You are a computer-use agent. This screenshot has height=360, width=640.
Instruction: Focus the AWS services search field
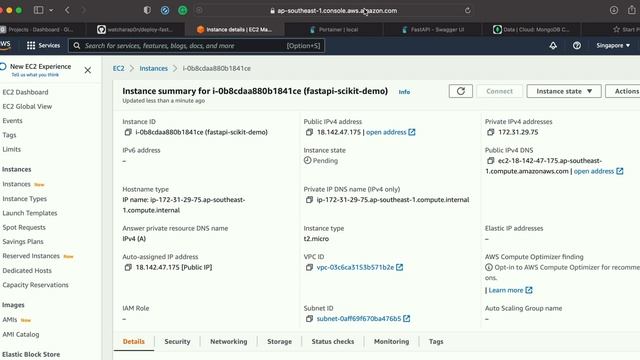click(197, 45)
